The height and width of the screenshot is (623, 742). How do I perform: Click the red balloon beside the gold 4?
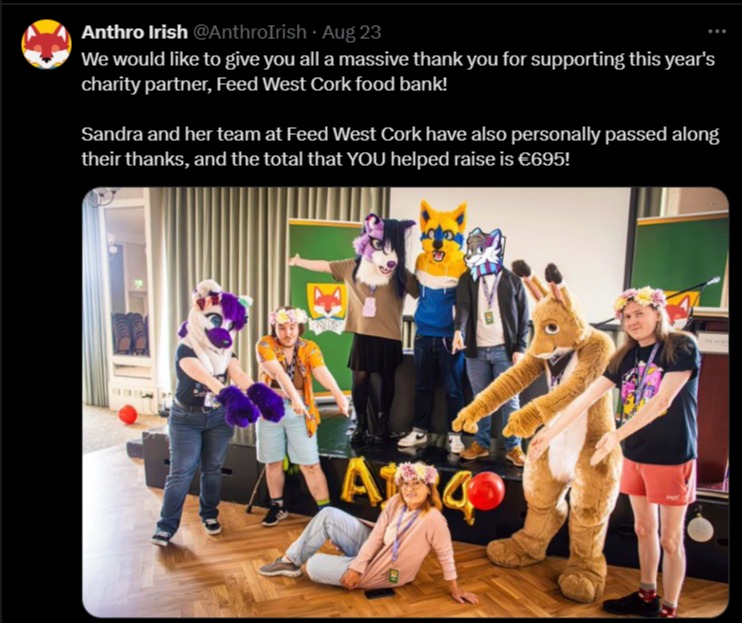(x=486, y=491)
